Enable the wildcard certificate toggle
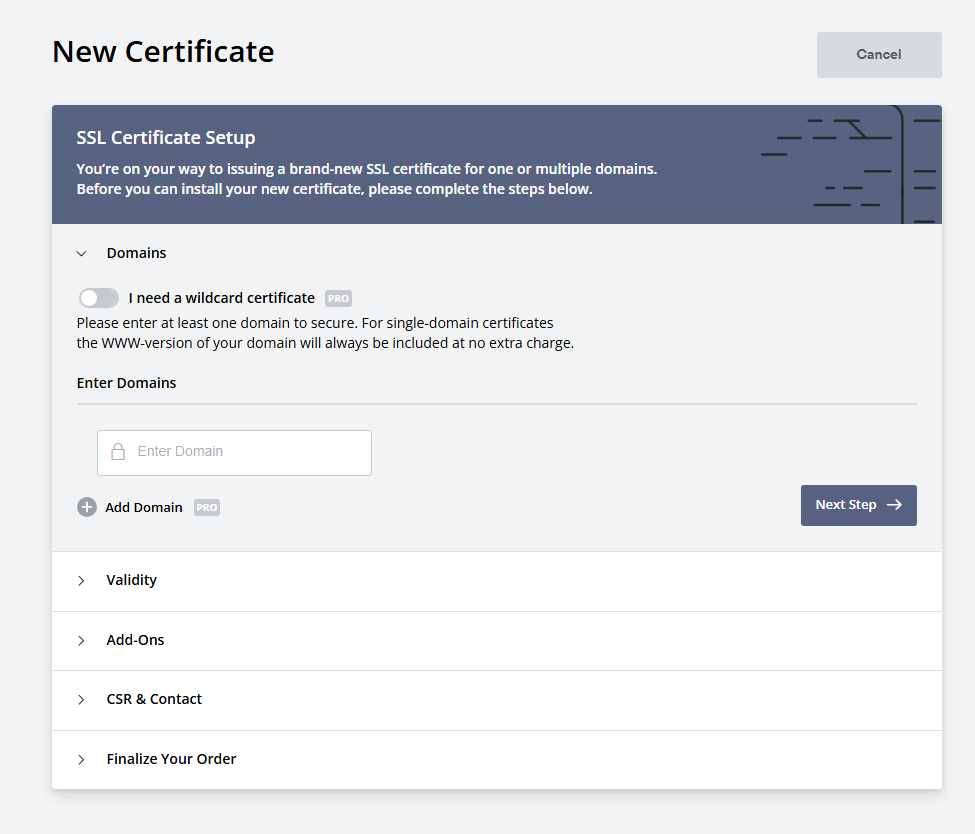Image resolution: width=975 pixels, height=834 pixels. [x=98, y=297]
